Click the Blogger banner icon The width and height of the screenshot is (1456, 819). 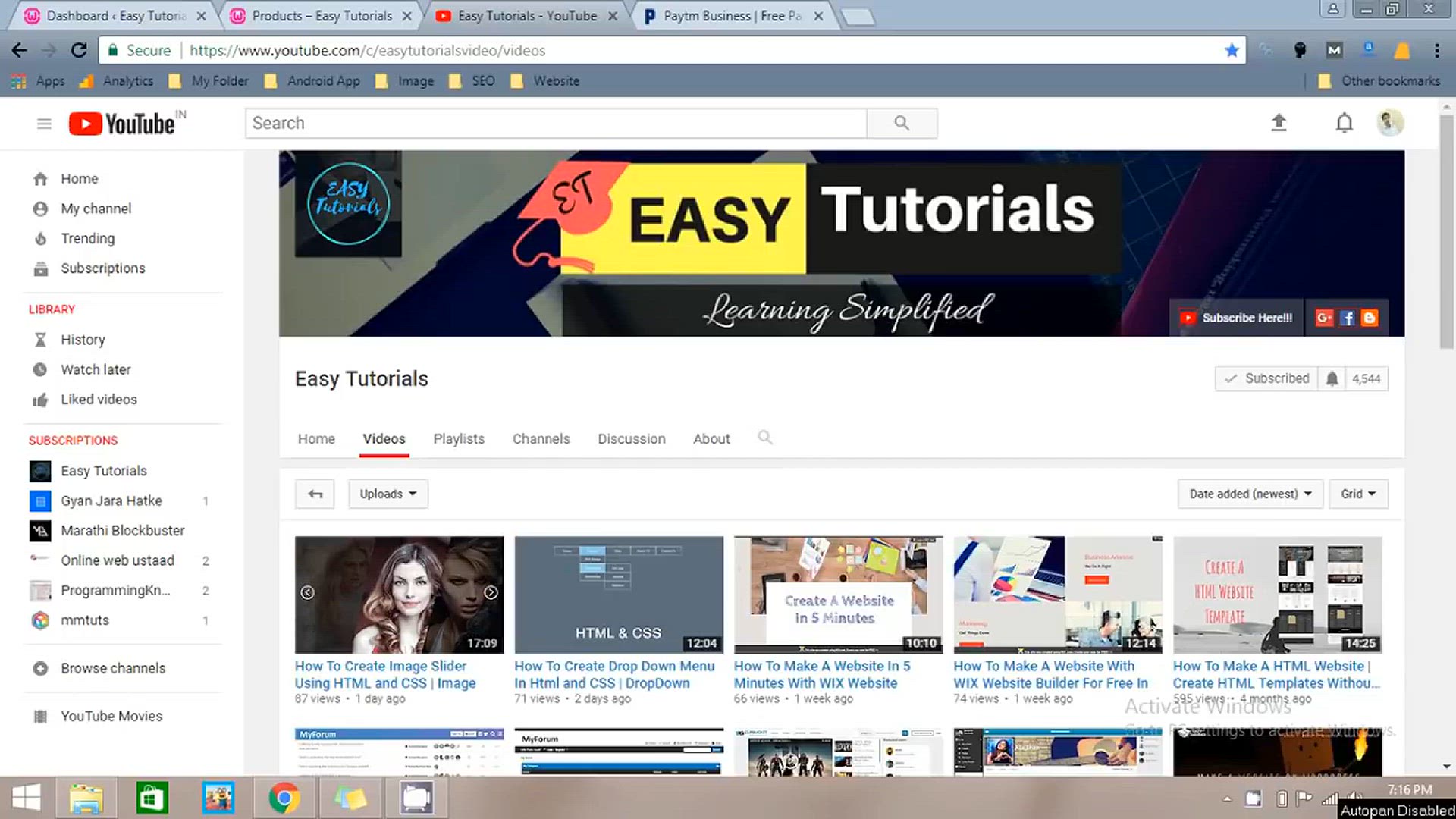click(1370, 318)
